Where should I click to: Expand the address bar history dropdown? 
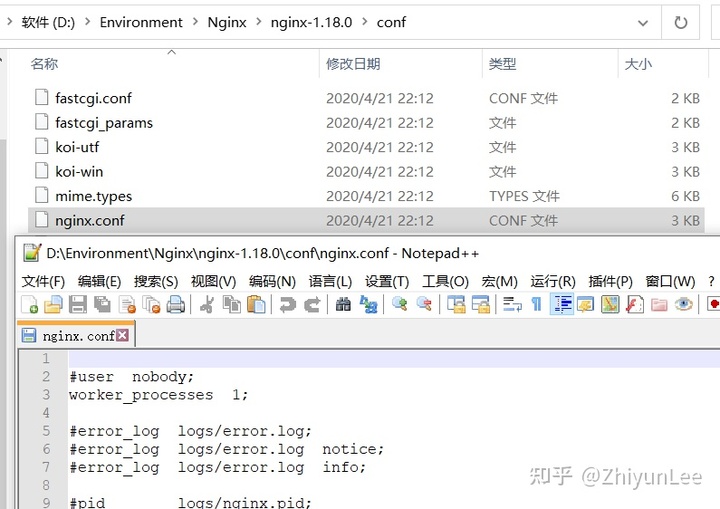pyautogui.click(x=643, y=23)
